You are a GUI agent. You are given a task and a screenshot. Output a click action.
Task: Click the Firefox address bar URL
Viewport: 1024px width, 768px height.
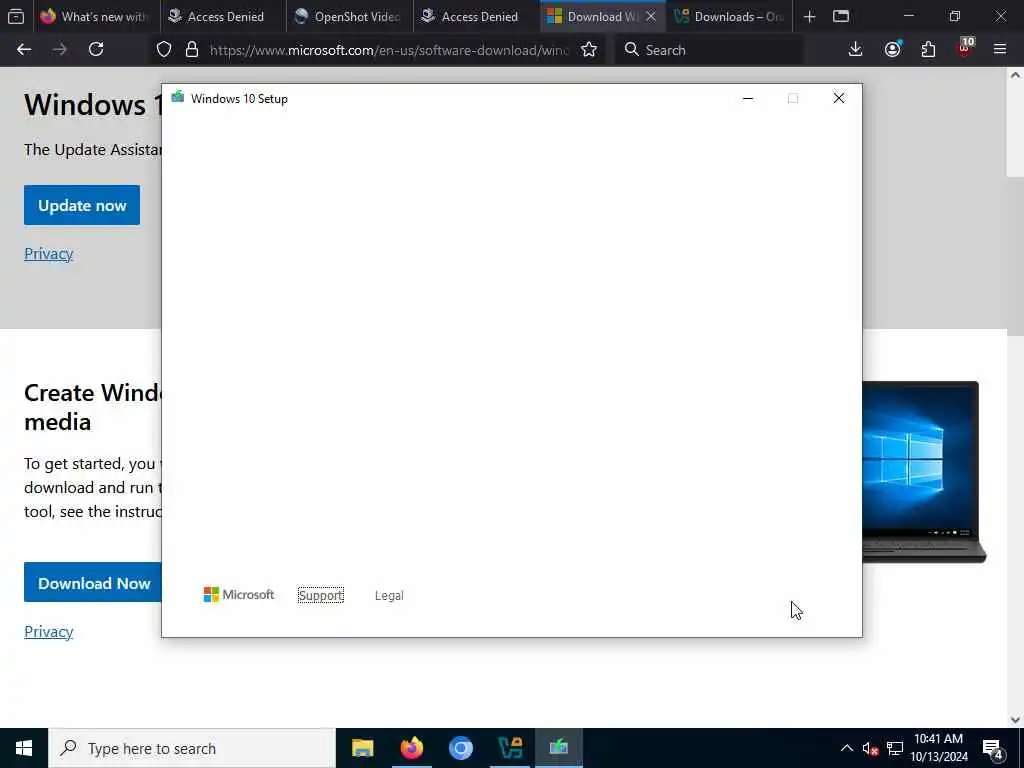(389, 50)
